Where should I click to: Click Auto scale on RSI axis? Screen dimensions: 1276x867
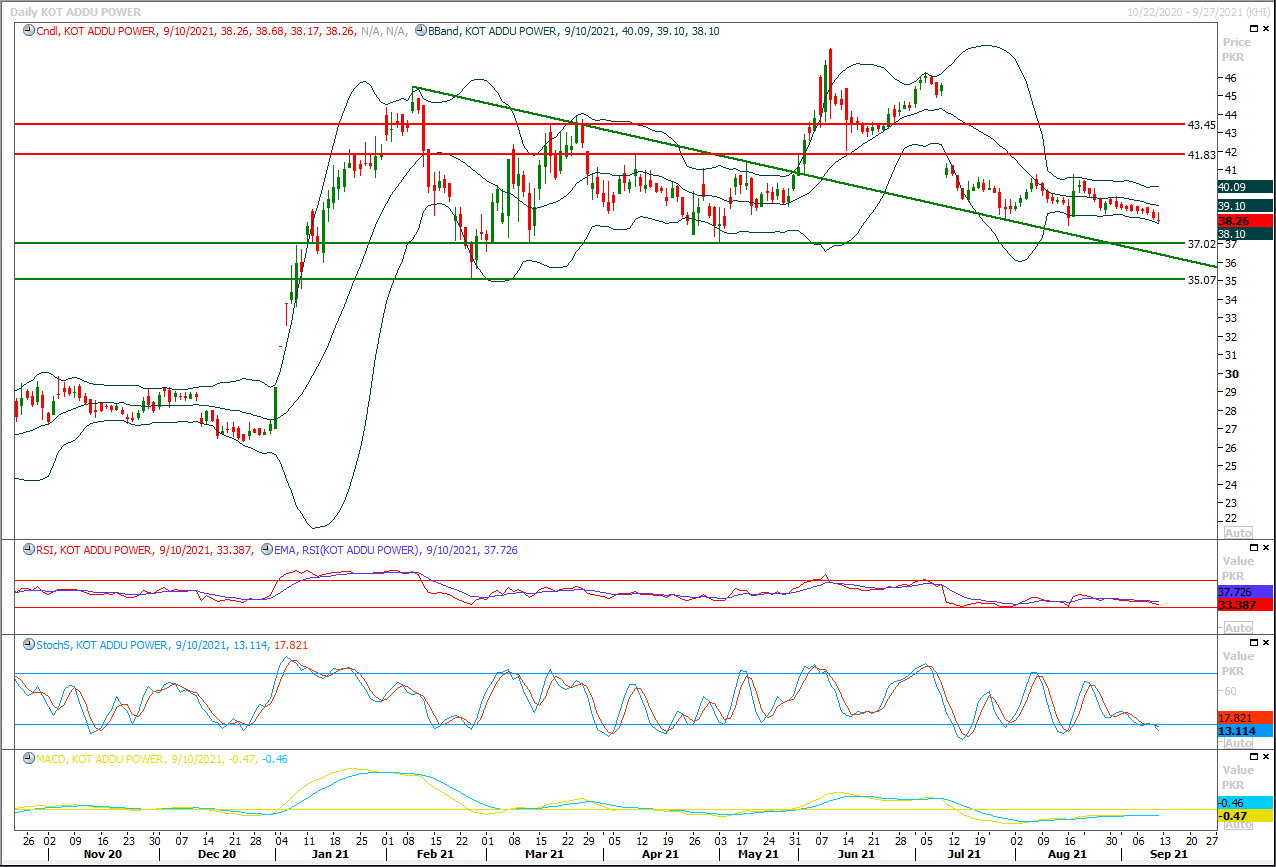[1238, 628]
